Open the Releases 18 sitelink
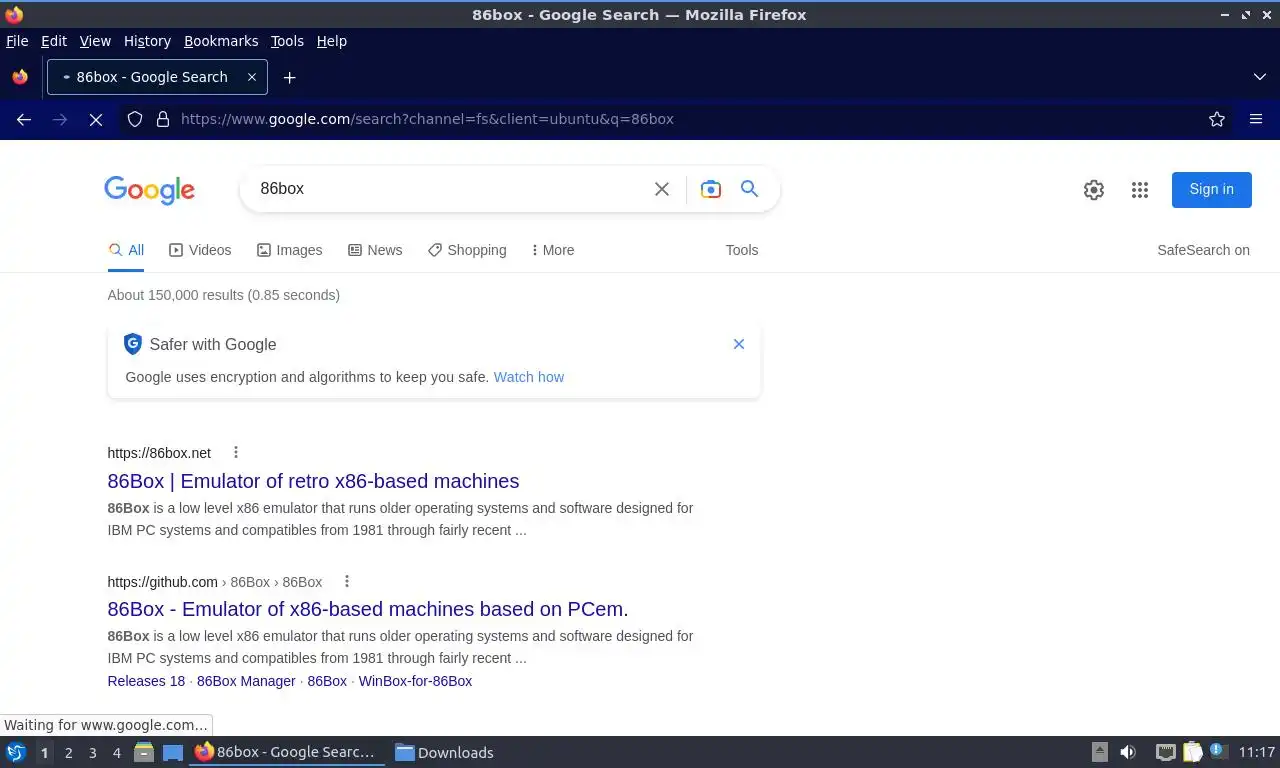Image resolution: width=1280 pixels, height=768 pixels. 146,681
